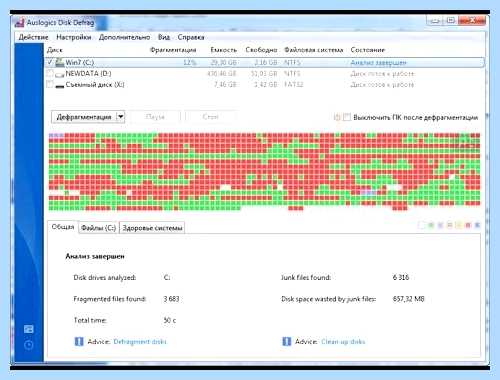
Task: Click the FAT32 file system cell
Action: click(294, 85)
